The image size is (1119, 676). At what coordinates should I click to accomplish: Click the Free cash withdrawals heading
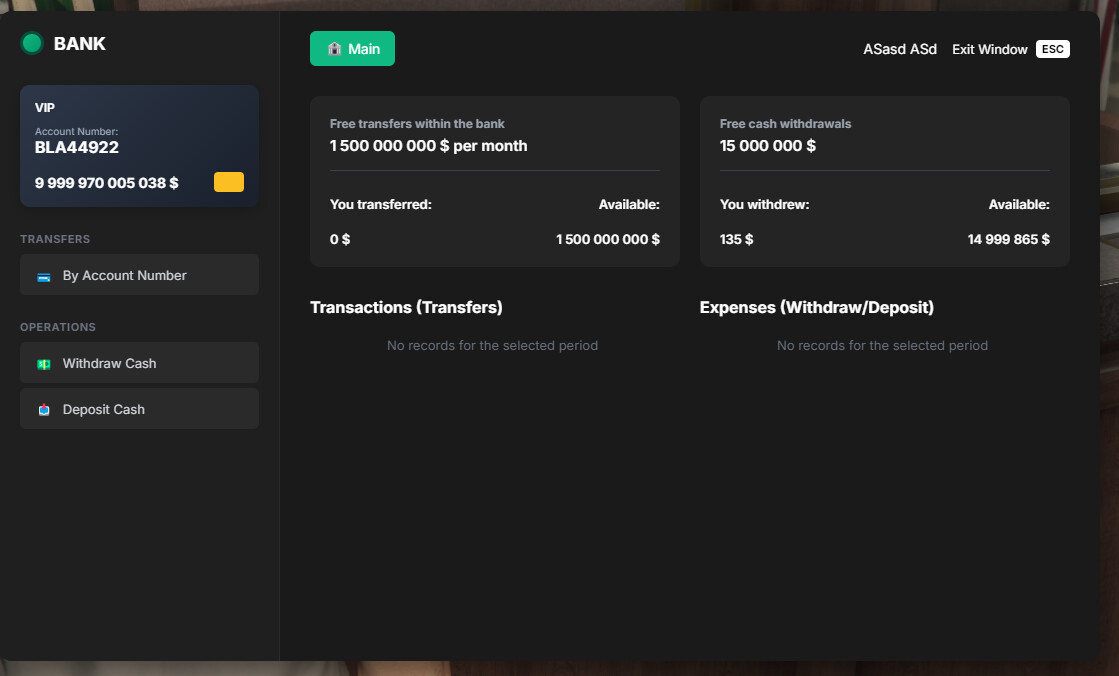pyautogui.click(x=785, y=124)
